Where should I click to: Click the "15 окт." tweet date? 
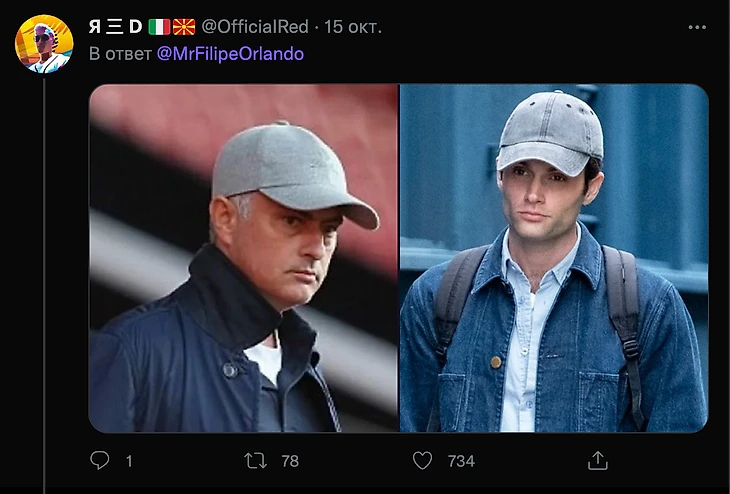click(x=353, y=27)
